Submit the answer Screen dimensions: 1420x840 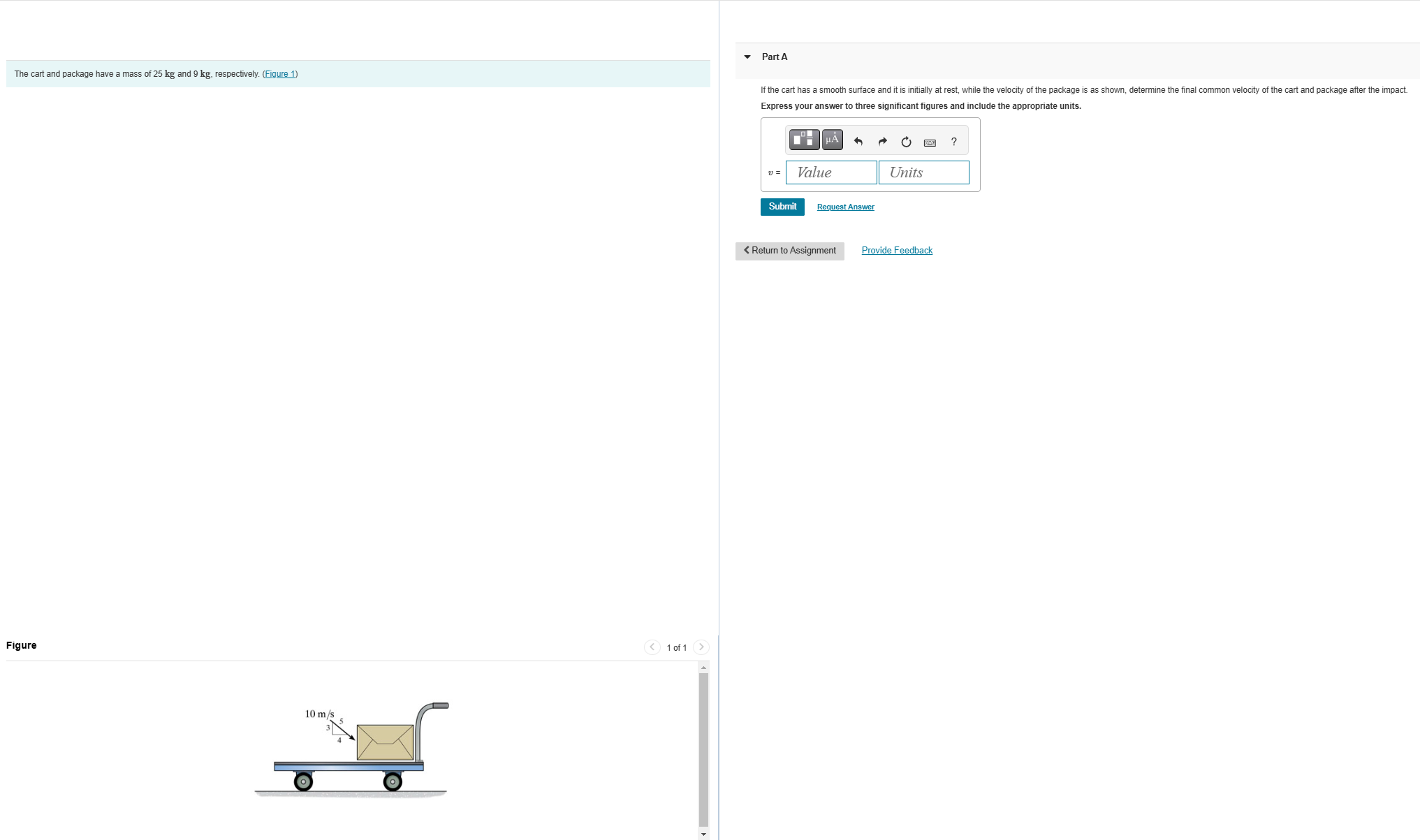pyautogui.click(x=782, y=206)
